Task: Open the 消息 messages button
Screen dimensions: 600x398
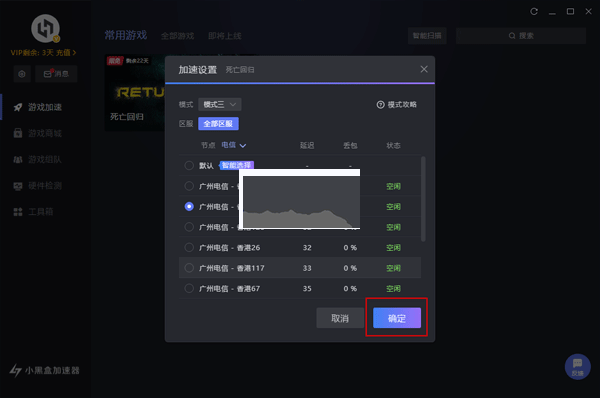Action: (x=56, y=74)
